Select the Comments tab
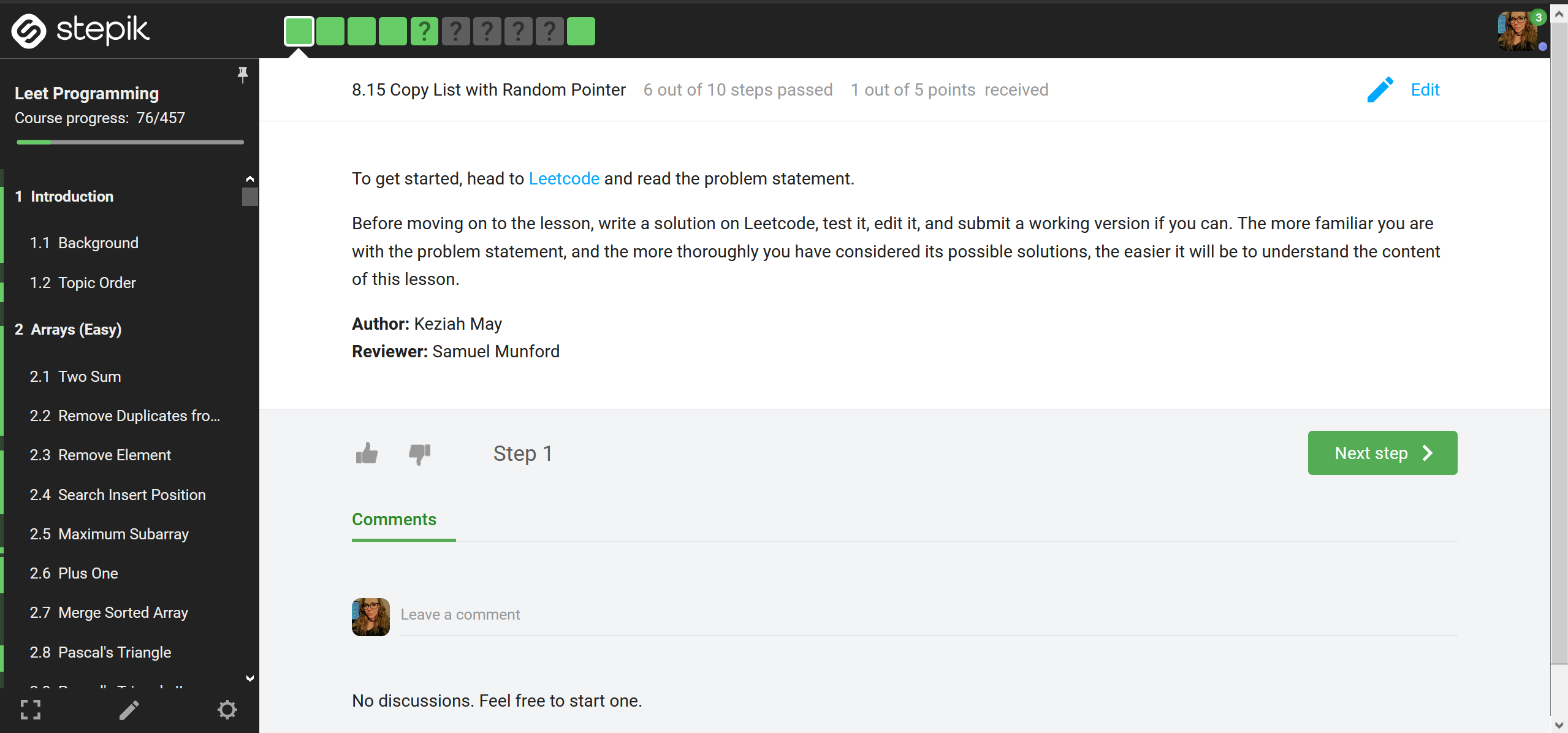This screenshot has height=733, width=1568. pyautogui.click(x=394, y=518)
